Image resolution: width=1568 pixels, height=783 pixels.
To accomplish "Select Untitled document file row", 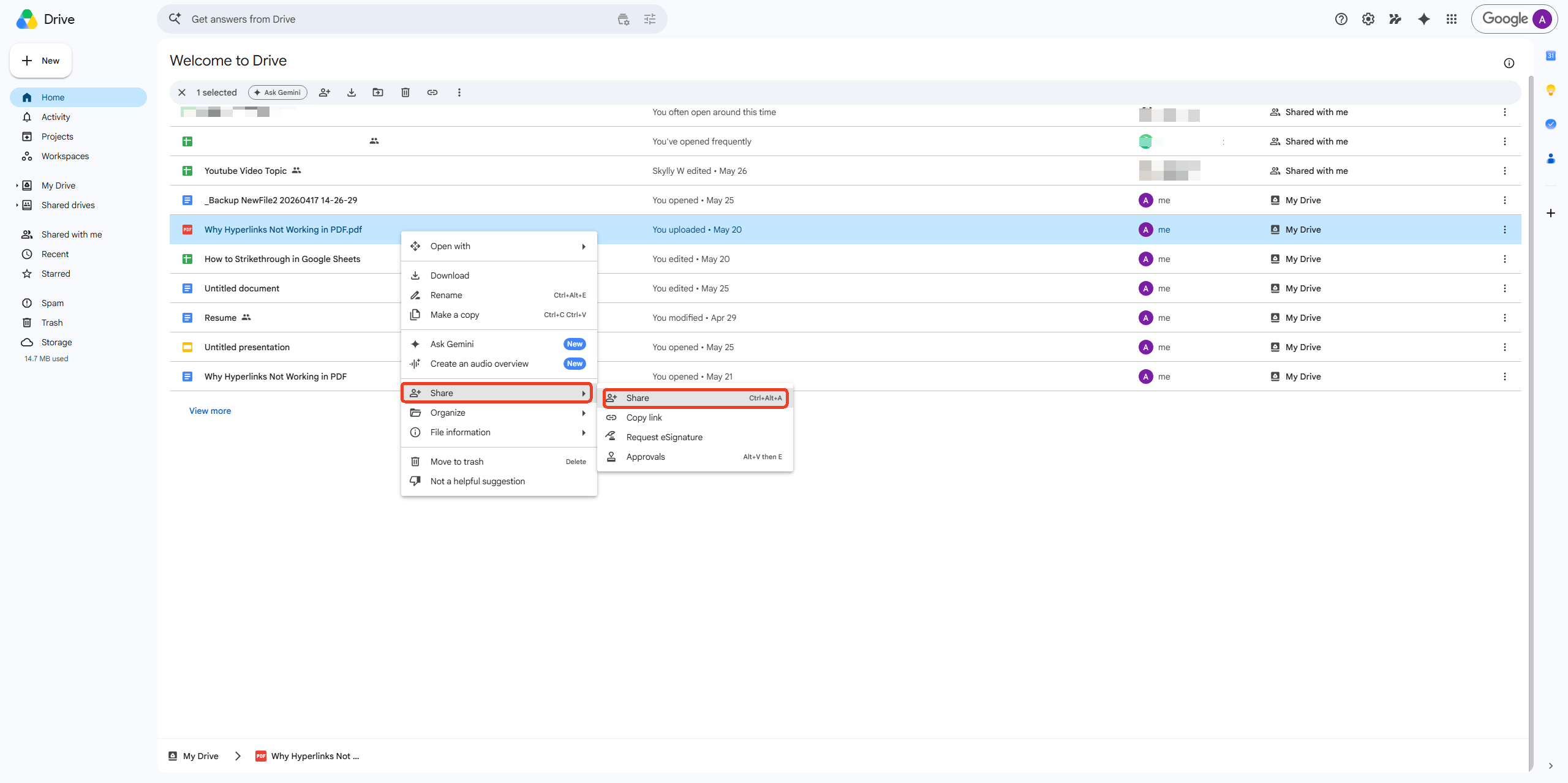I will 845,288.
